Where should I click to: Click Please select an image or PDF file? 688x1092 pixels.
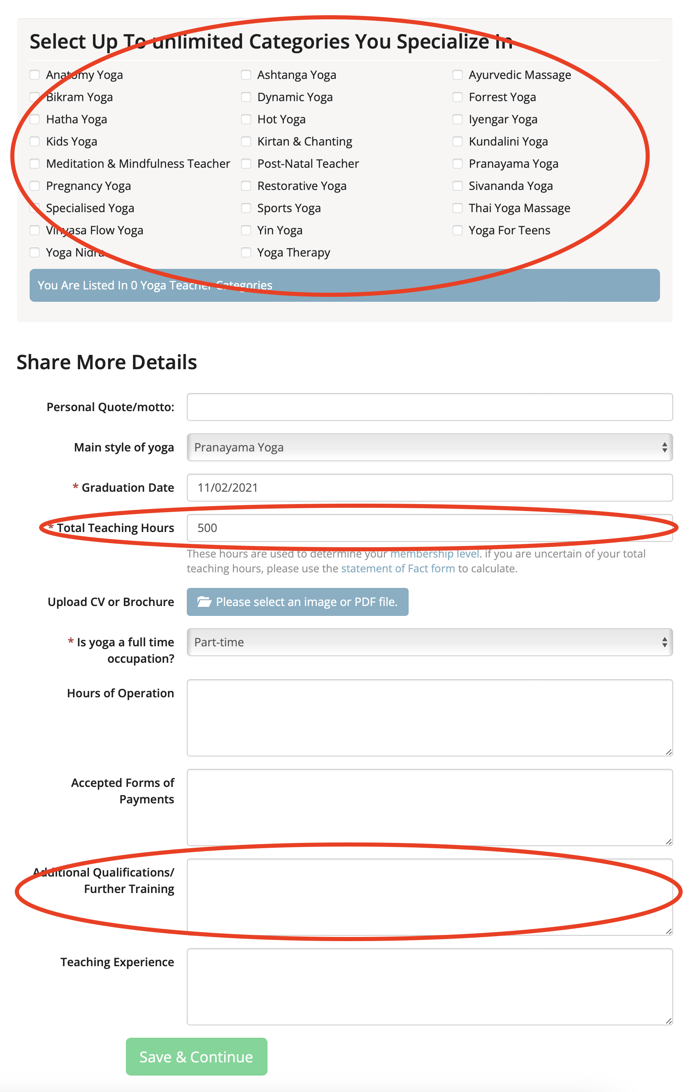click(x=306, y=602)
